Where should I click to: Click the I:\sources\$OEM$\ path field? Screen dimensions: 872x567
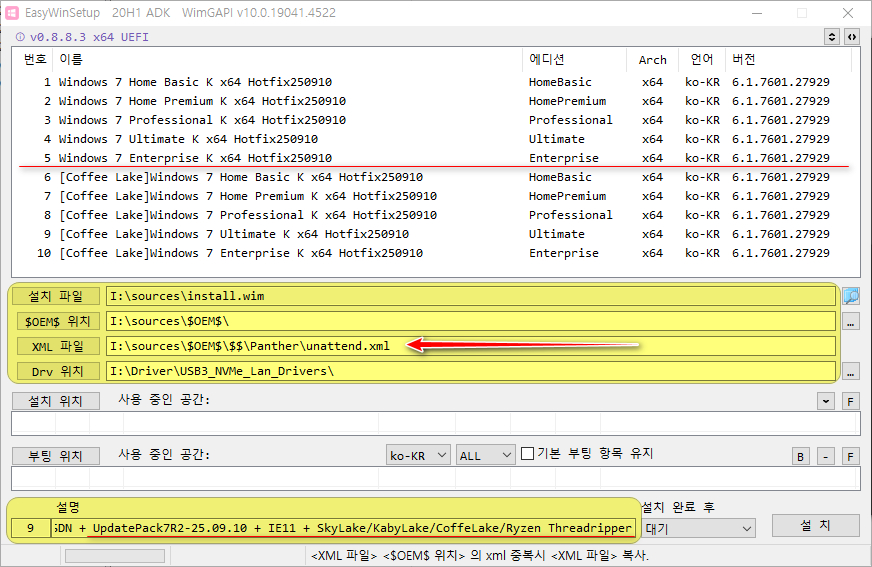pyautogui.click(x=470, y=321)
